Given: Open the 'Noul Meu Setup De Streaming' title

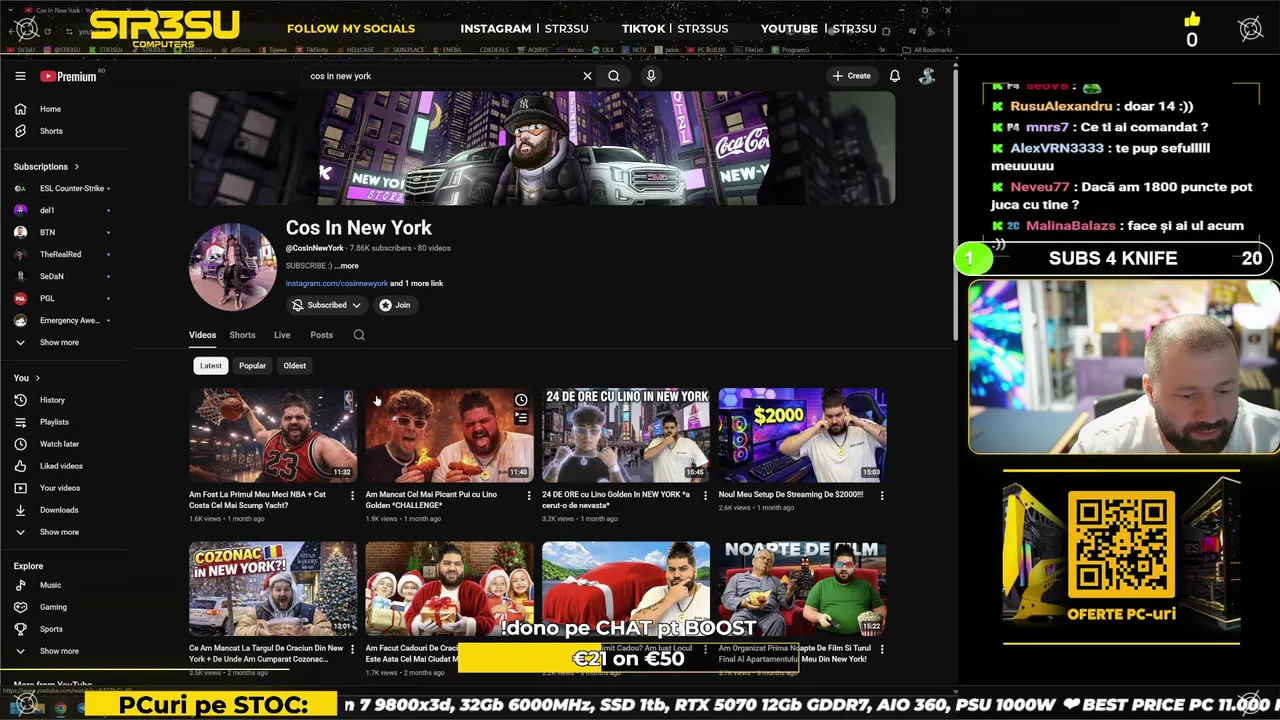Looking at the screenshot, I should point(790,494).
